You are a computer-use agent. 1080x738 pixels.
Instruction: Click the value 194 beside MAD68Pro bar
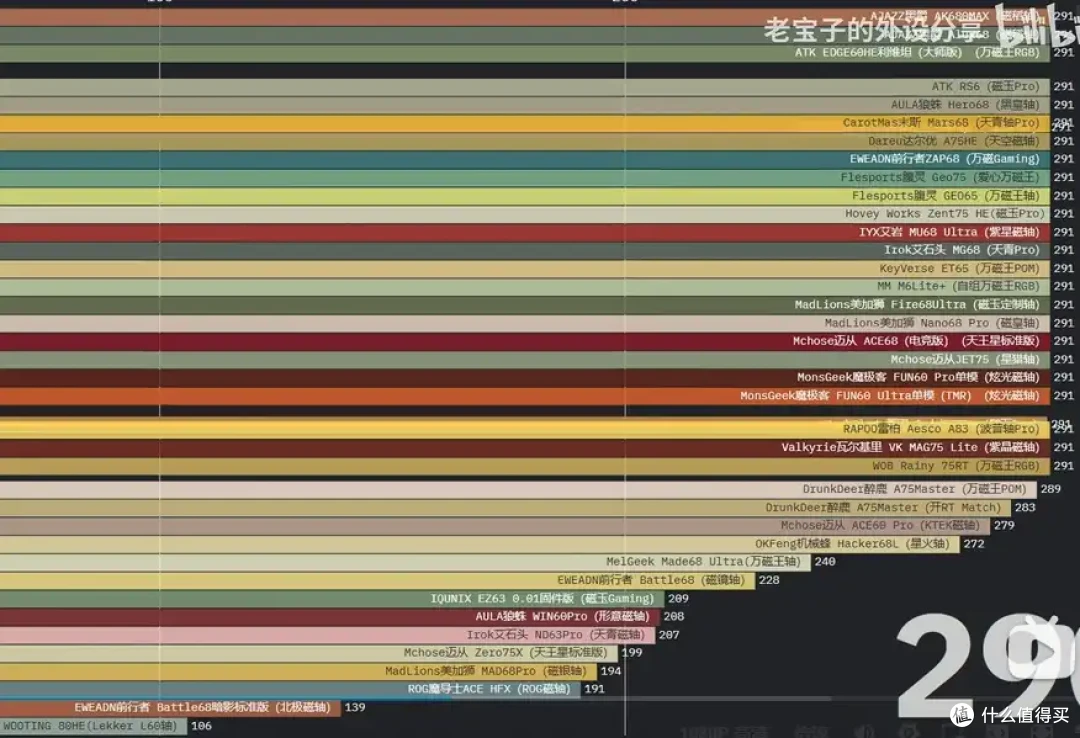(x=611, y=670)
